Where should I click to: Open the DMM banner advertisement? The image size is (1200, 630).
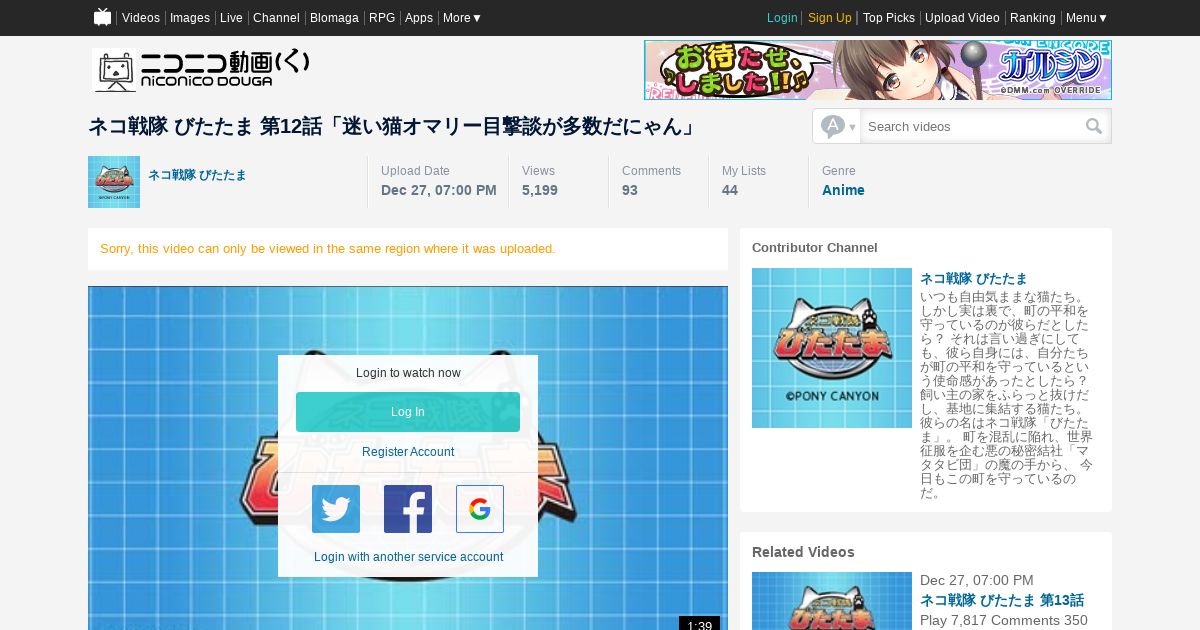pyautogui.click(x=878, y=70)
